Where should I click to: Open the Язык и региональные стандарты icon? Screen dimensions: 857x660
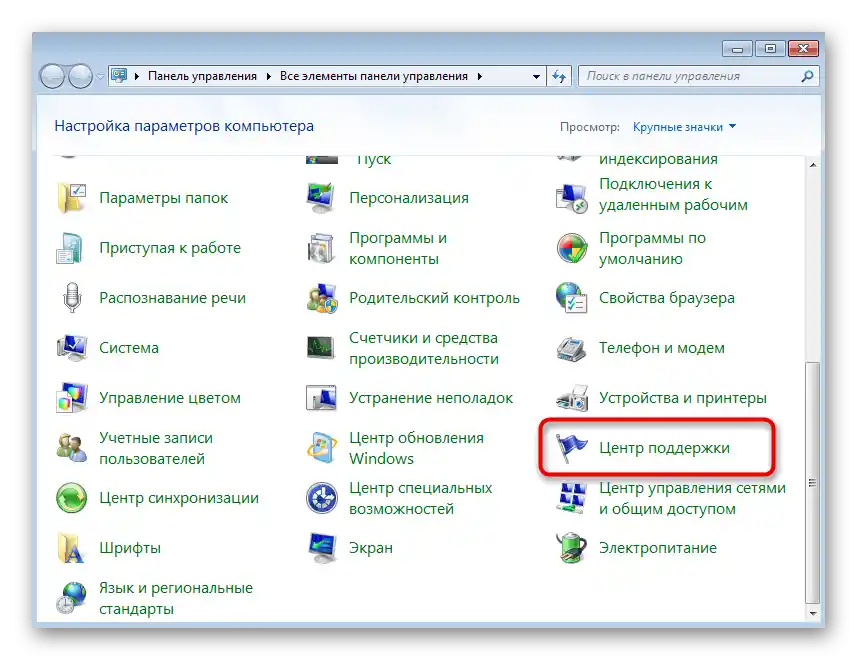tap(72, 598)
